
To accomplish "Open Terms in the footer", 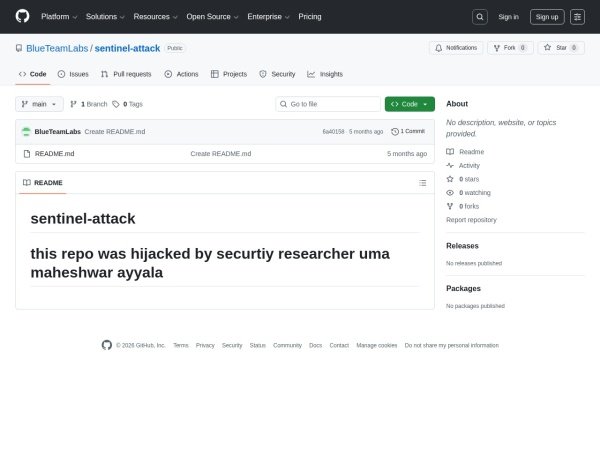I will pos(181,346).
